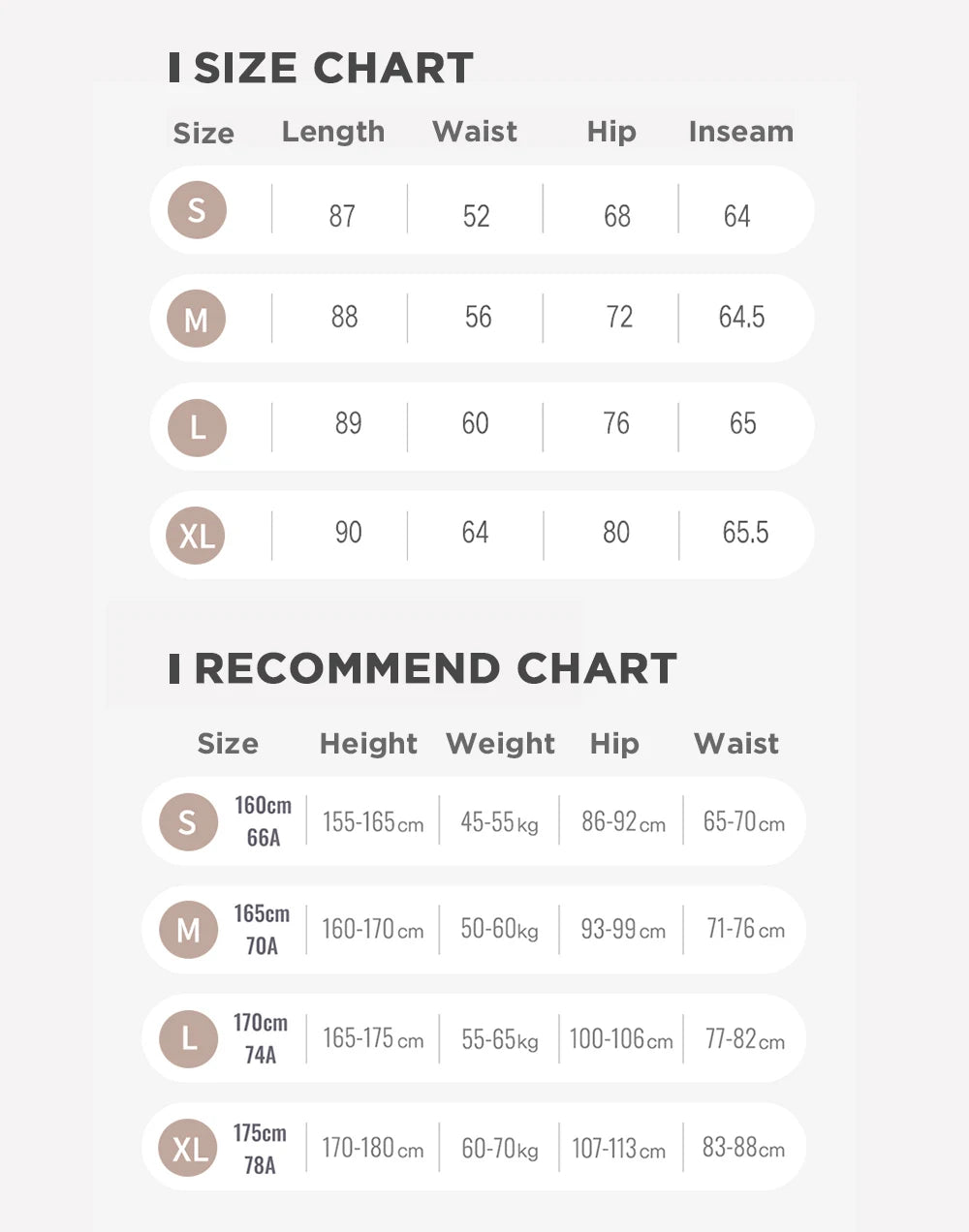Pick the XL circle in the Recommend Chart

tap(188, 1148)
